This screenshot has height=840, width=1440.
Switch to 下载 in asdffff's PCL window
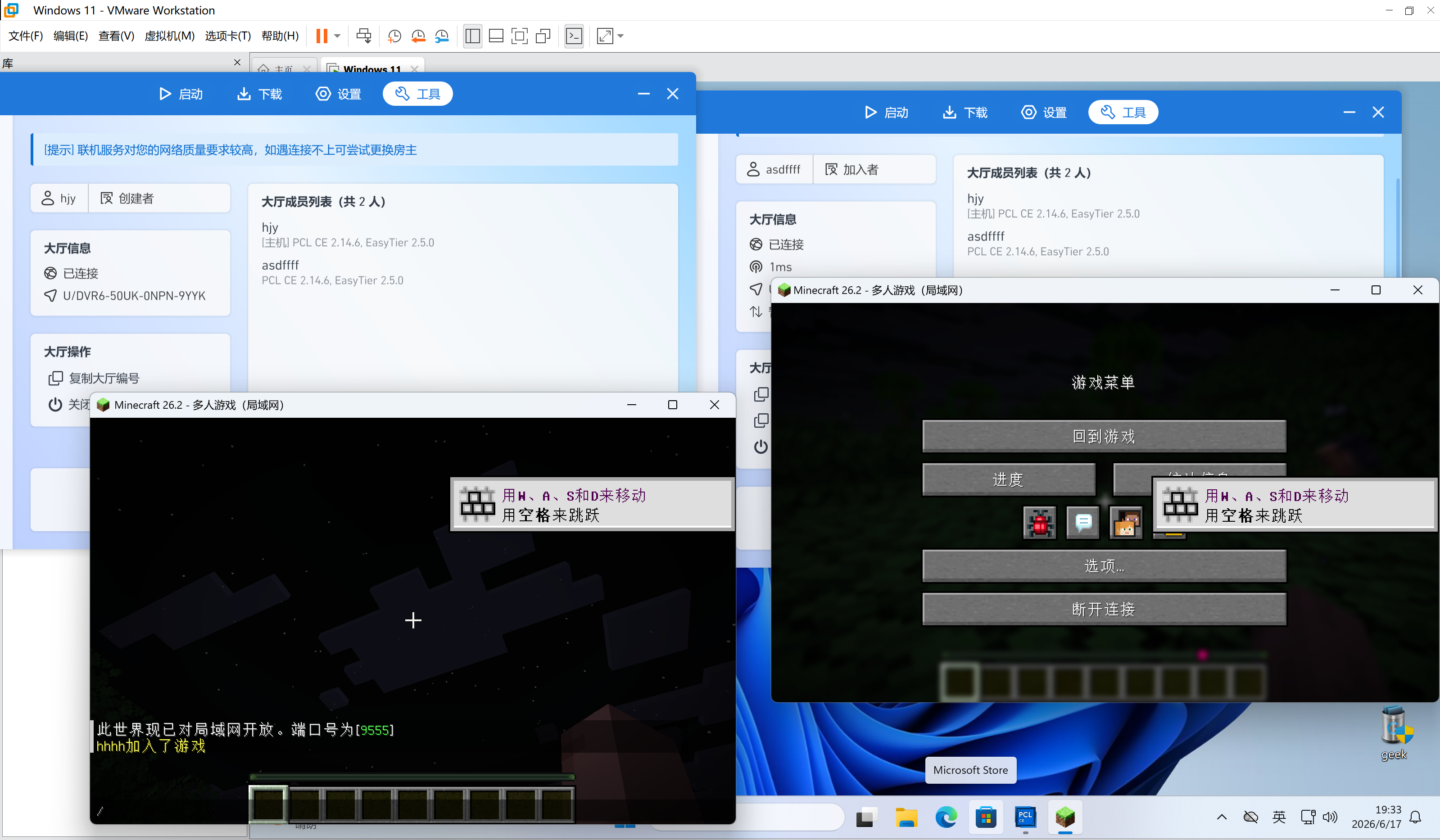(x=965, y=113)
